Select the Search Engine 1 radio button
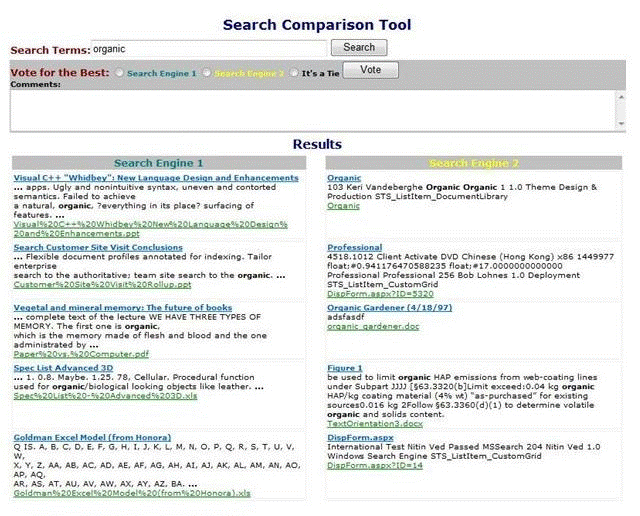The image size is (640, 516). (119, 73)
